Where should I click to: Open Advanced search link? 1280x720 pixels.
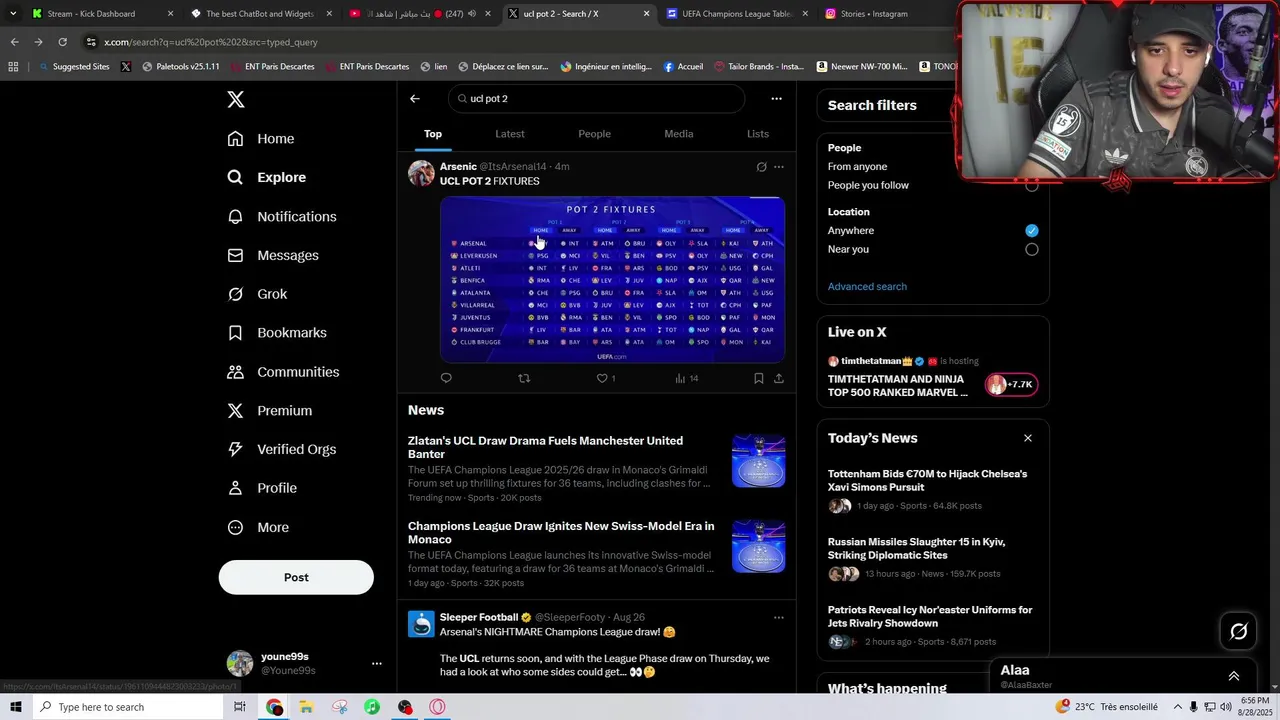click(x=867, y=286)
